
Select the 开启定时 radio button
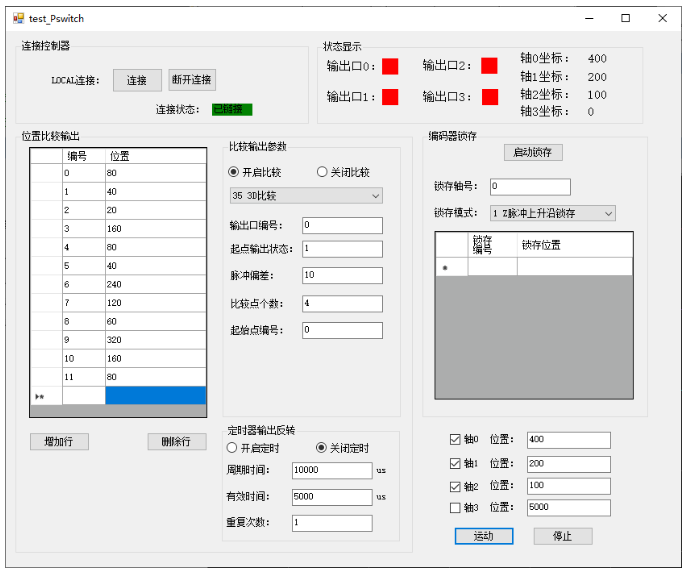[232, 448]
